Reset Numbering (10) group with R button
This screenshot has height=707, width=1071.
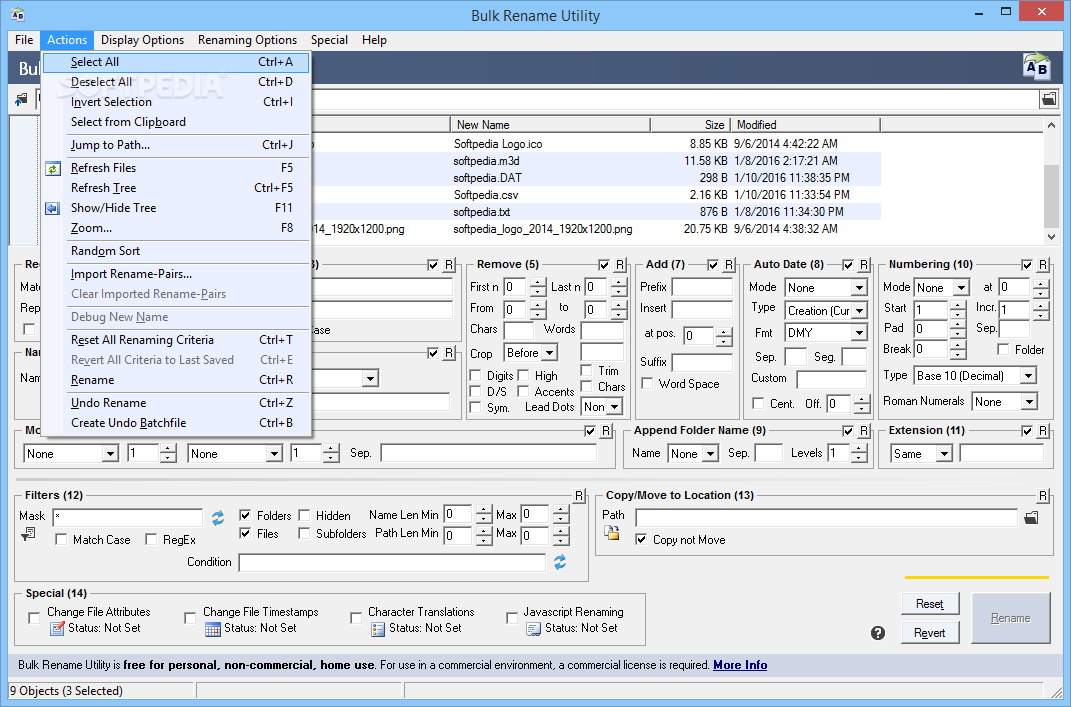point(1043,265)
